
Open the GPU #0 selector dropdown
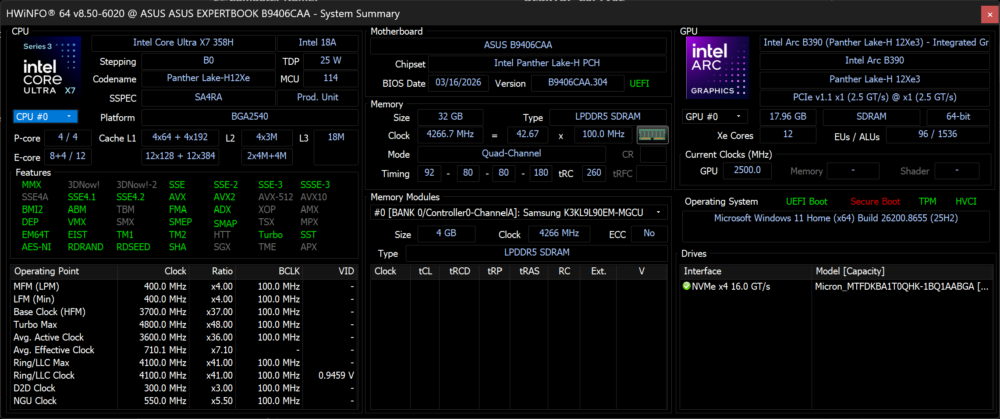pos(716,117)
